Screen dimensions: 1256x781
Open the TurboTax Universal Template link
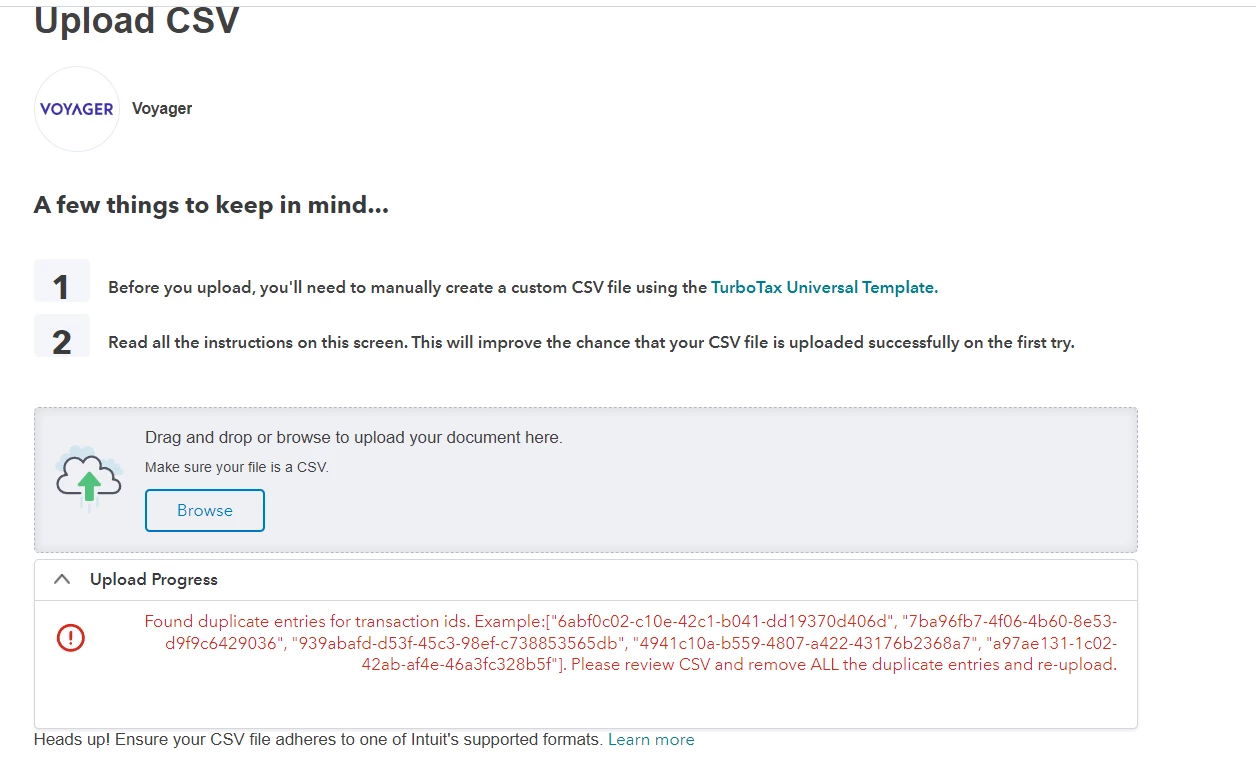tap(824, 287)
